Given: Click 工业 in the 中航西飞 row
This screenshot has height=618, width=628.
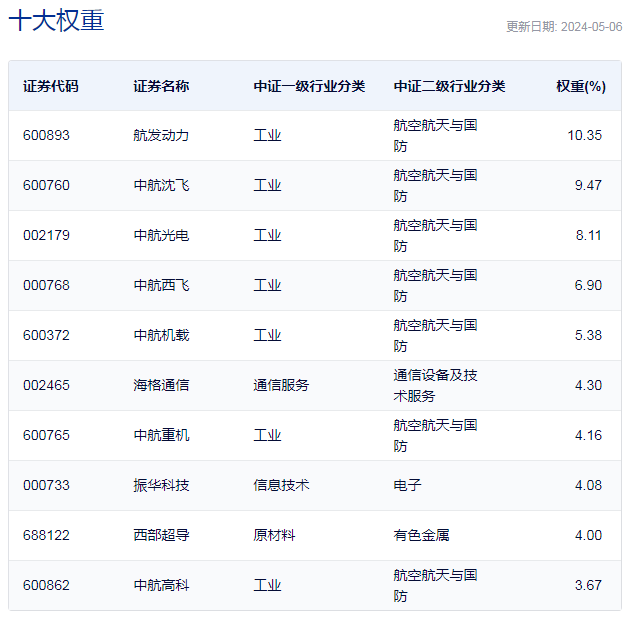Looking at the screenshot, I should click(267, 286).
